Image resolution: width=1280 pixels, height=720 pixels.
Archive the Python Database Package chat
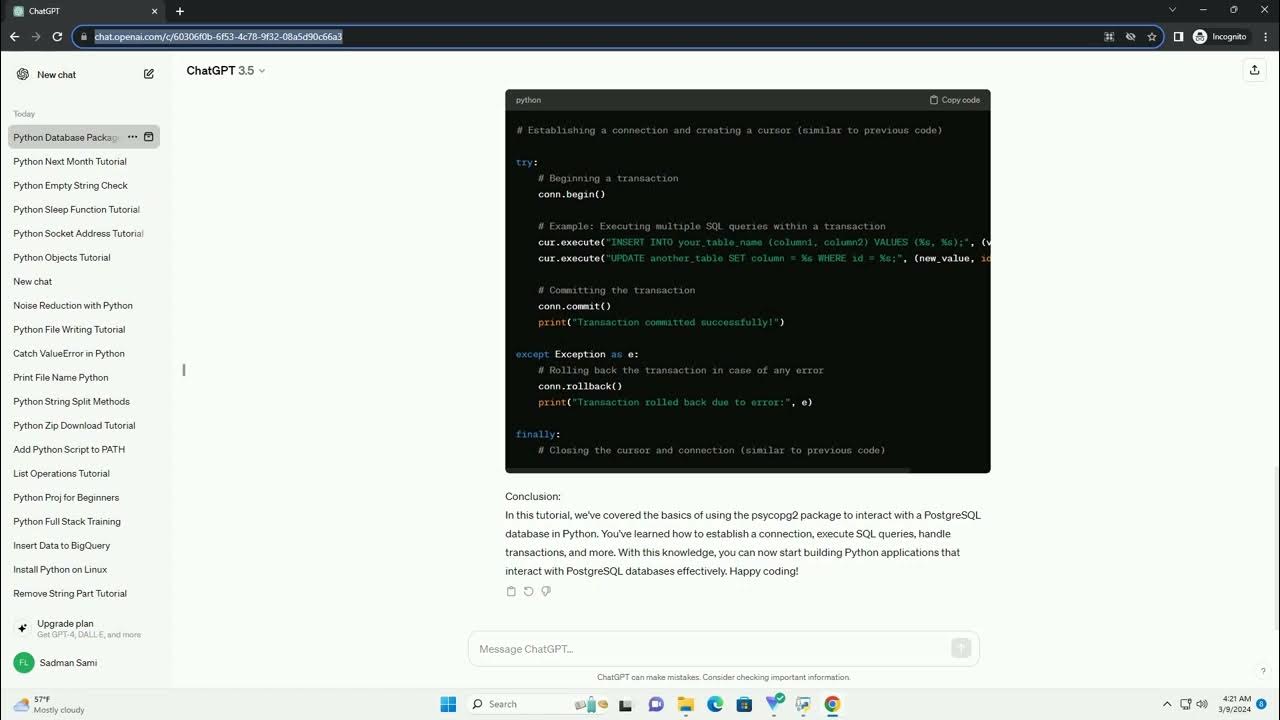149,137
